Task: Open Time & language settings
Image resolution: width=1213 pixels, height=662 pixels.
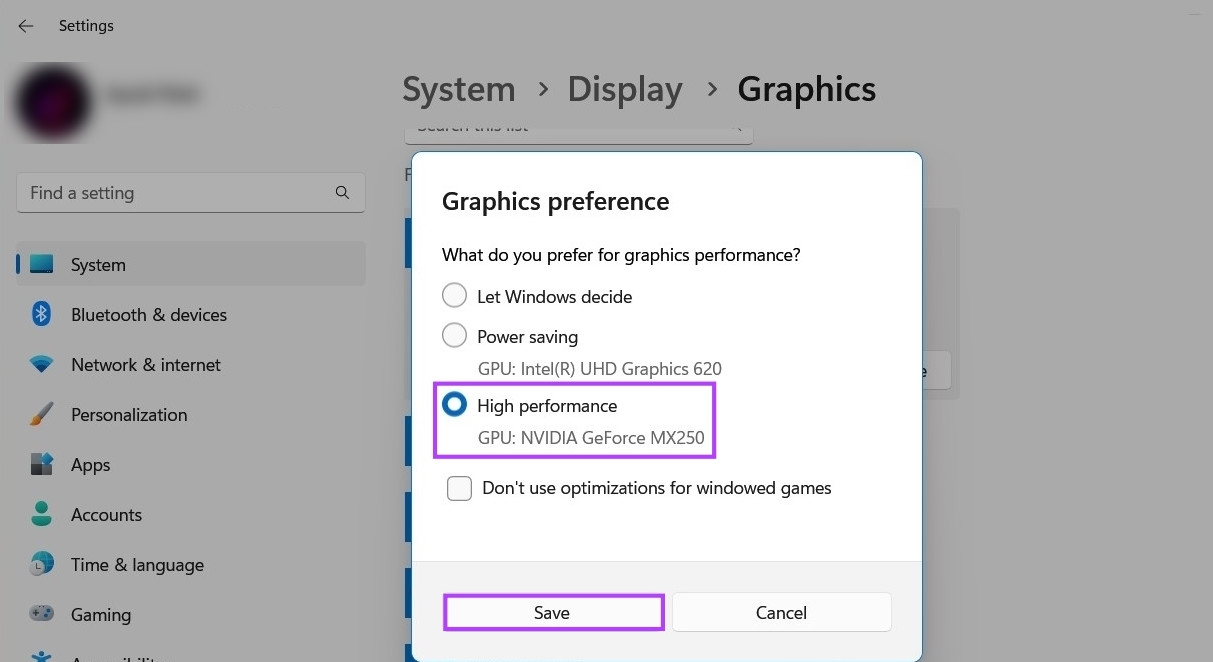Action: click(x=41, y=564)
